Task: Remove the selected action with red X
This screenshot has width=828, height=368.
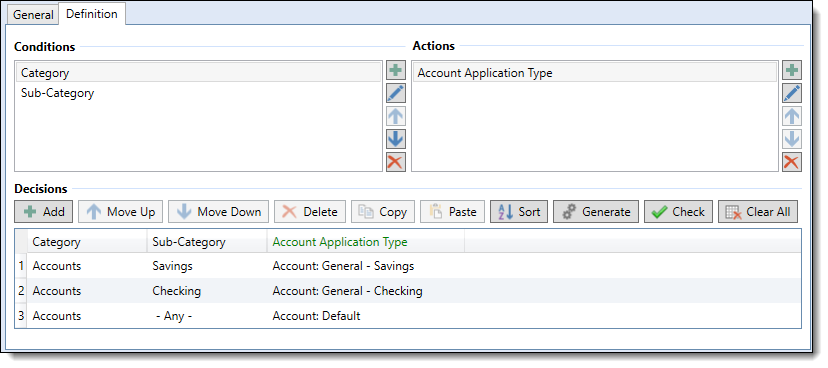Action: (x=792, y=162)
